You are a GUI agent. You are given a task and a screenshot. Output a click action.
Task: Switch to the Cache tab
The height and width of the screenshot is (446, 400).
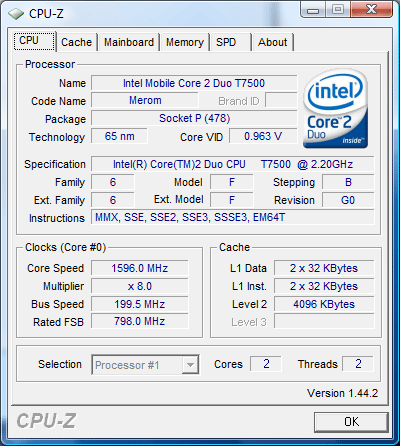[x=76, y=42]
